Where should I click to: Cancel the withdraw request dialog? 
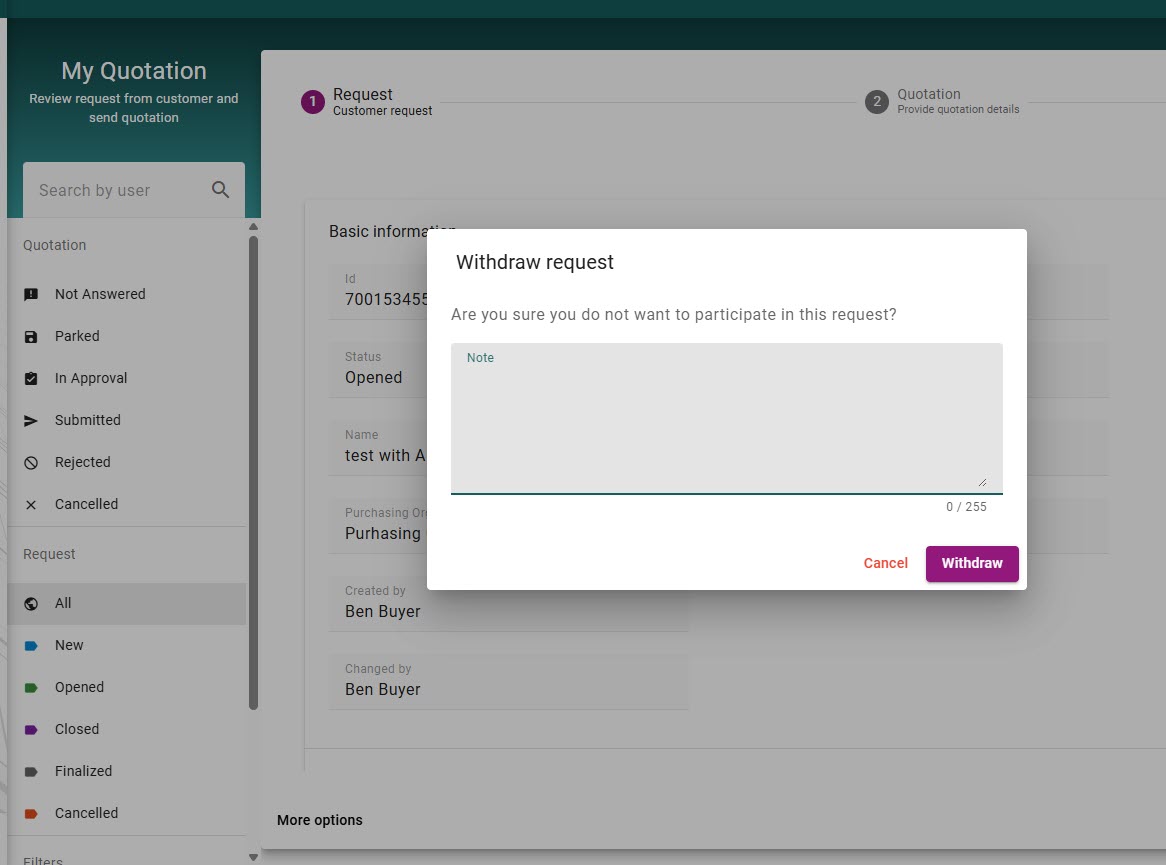885,563
